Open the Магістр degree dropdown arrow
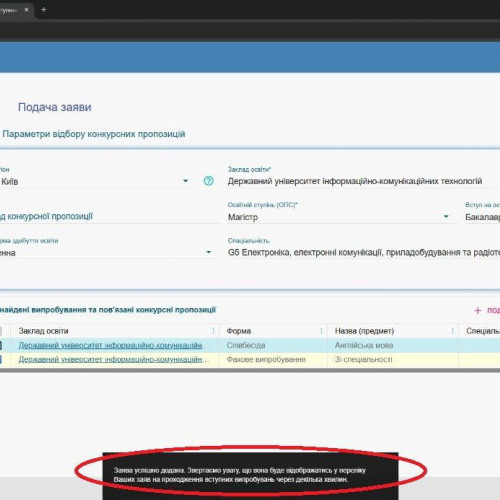The height and width of the screenshot is (500, 500). pyautogui.click(x=446, y=217)
